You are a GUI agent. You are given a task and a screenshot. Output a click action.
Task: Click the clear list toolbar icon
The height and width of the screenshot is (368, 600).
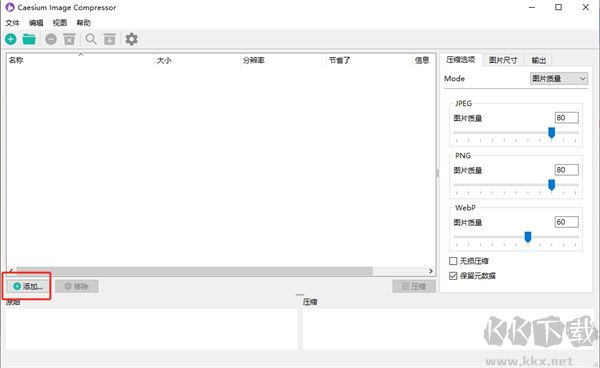(69, 39)
